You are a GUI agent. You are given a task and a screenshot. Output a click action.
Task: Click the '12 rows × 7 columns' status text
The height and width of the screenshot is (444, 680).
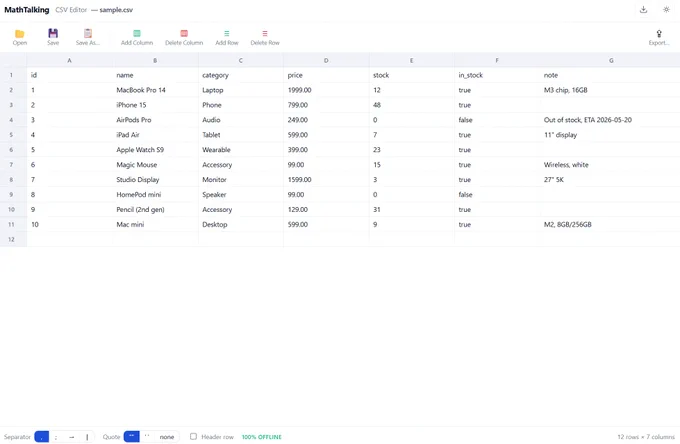pyautogui.click(x=646, y=437)
